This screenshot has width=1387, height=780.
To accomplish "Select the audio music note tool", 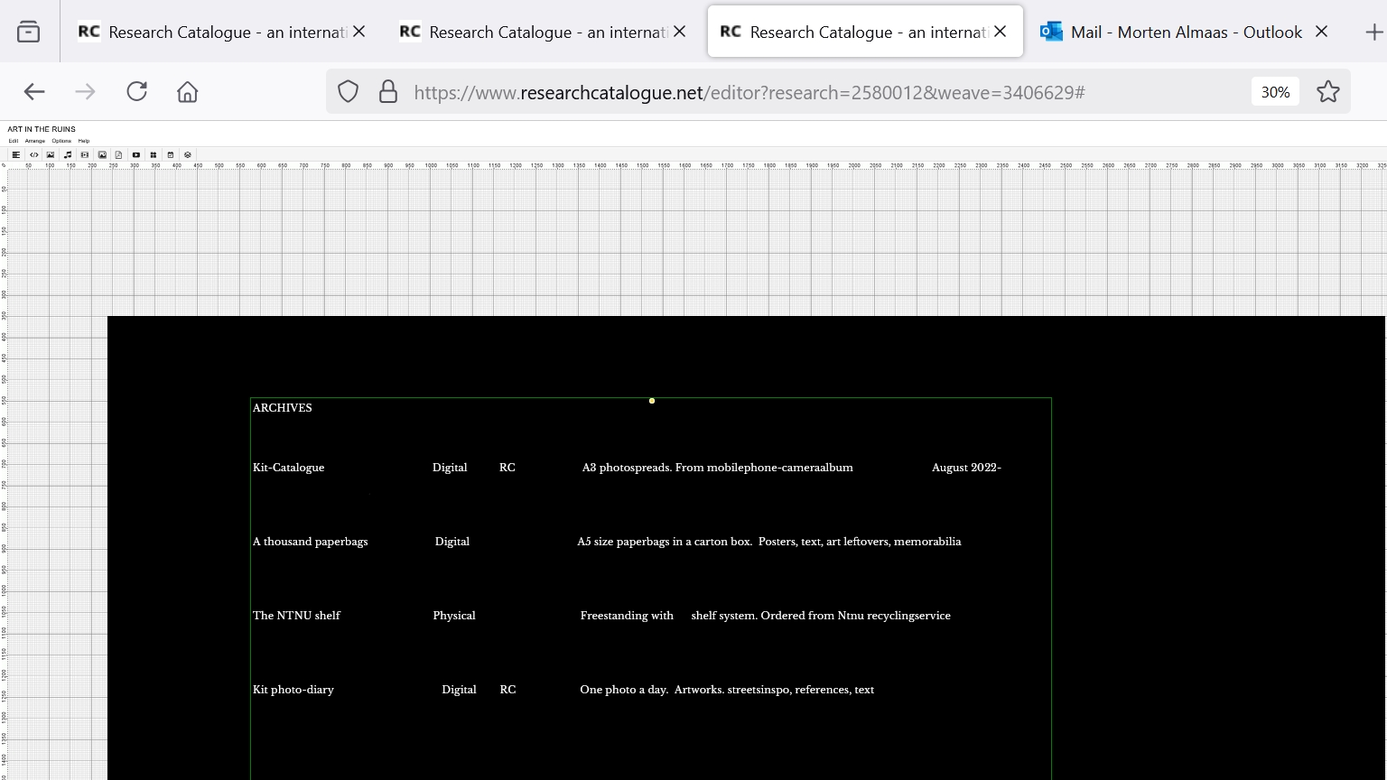I will [x=68, y=155].
